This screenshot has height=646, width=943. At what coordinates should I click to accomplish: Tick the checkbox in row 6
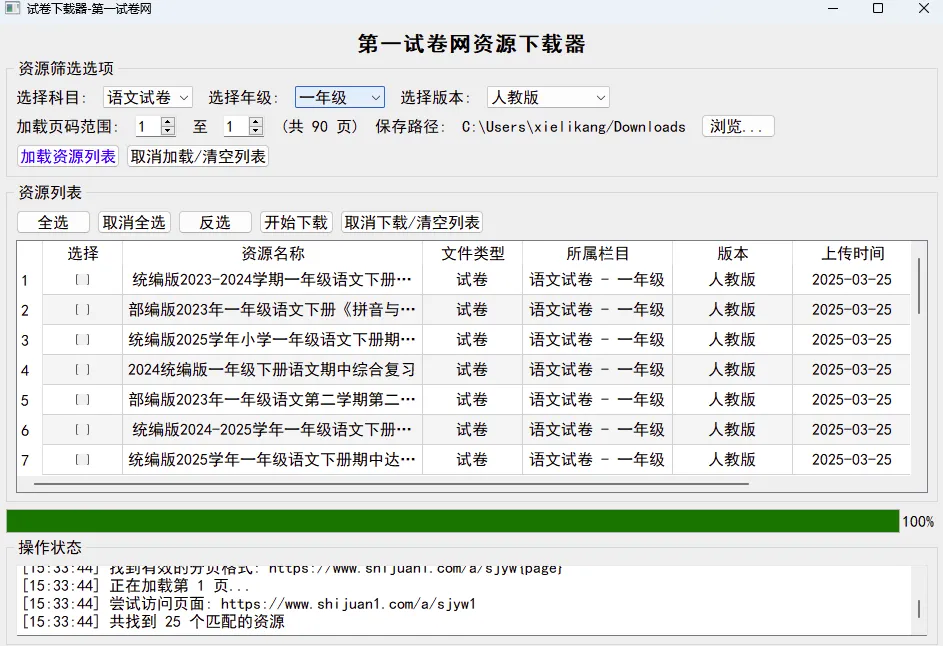(x=82, y=430)
